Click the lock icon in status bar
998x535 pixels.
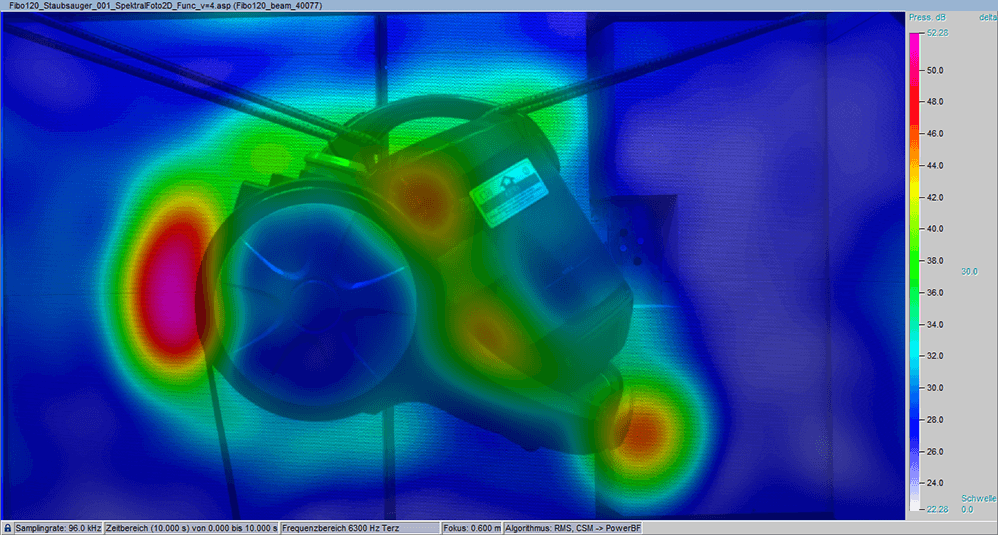7,527
